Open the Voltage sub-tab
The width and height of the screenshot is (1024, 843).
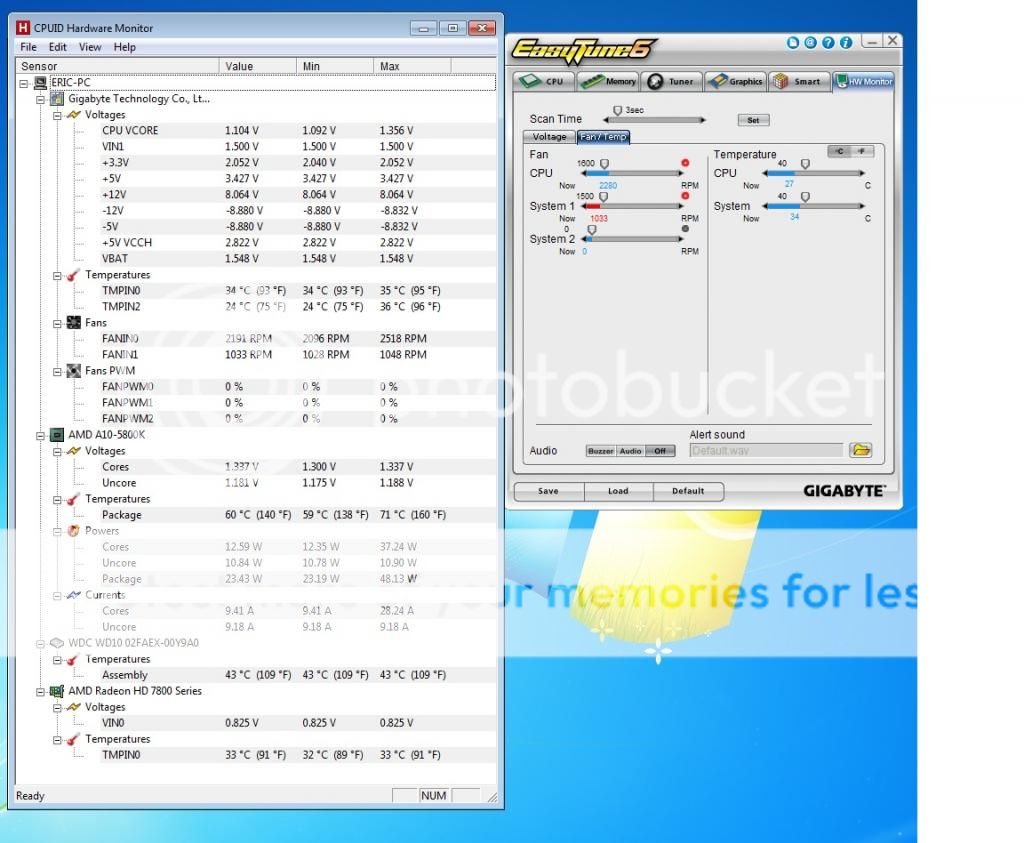(x=549, y=136)
